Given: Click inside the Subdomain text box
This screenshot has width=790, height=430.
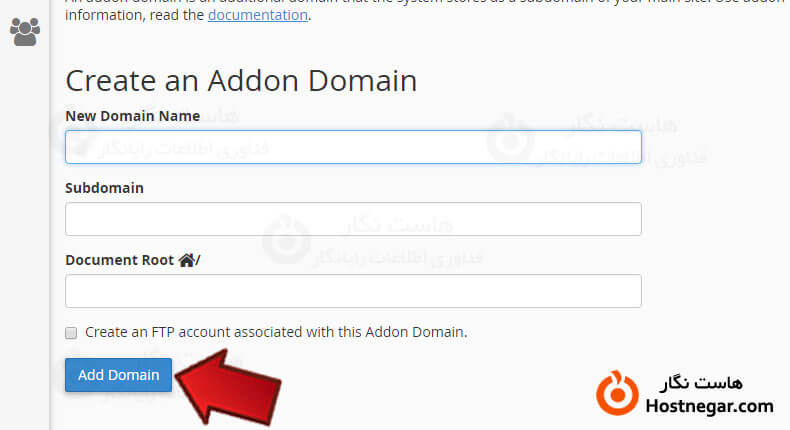Looking at the screenshot, I should pyautogui.click(x=353, y=219).
